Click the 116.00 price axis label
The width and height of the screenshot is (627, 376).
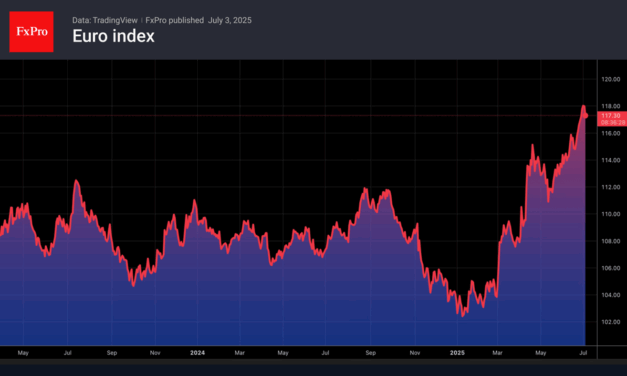pos(611,133)
